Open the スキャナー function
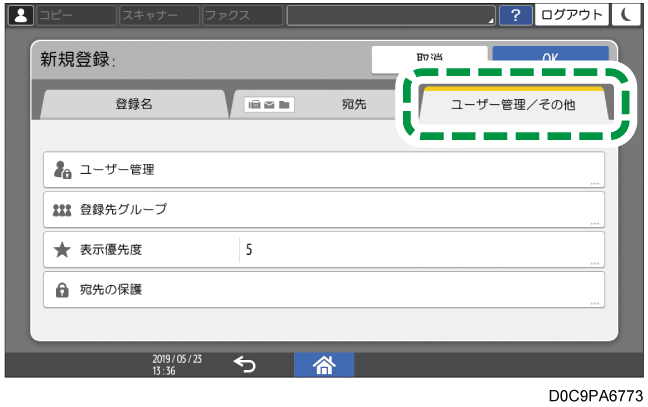The height and width of the screenshot is (407, 648). point(160,16)
